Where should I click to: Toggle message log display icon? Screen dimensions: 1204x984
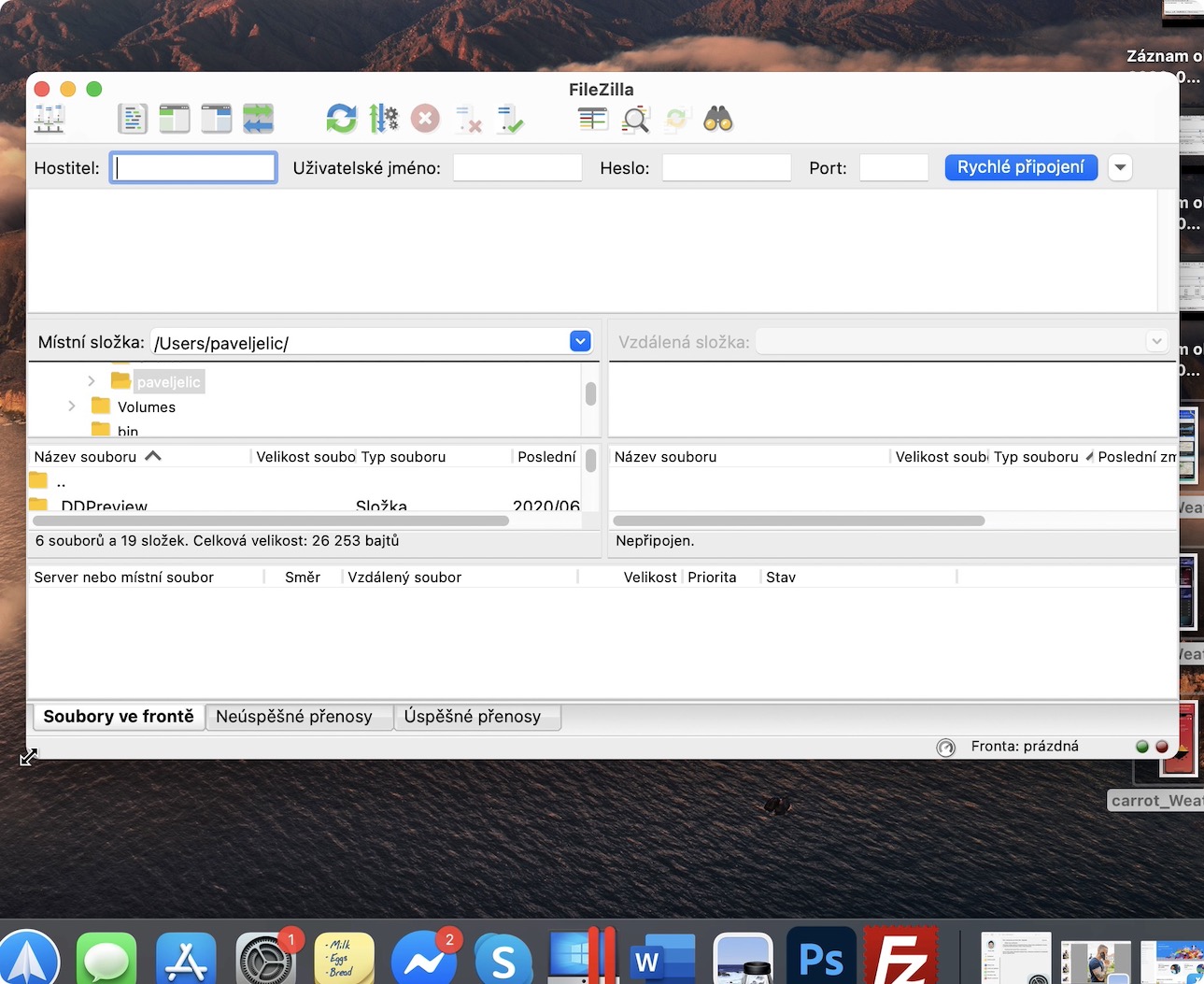click(x=133, y=119)
